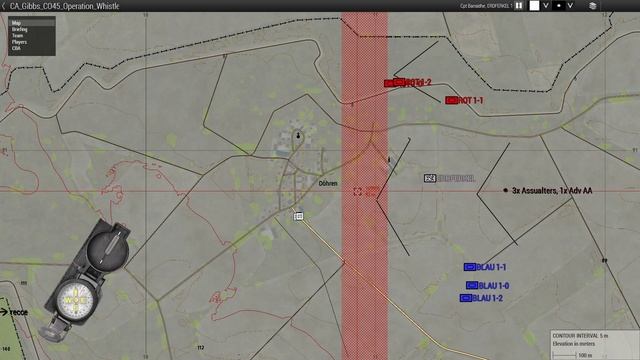This screenshot has height=360, width=640.
Task: Click the white player unit marker east of Döhren
Action: (430, 178)
